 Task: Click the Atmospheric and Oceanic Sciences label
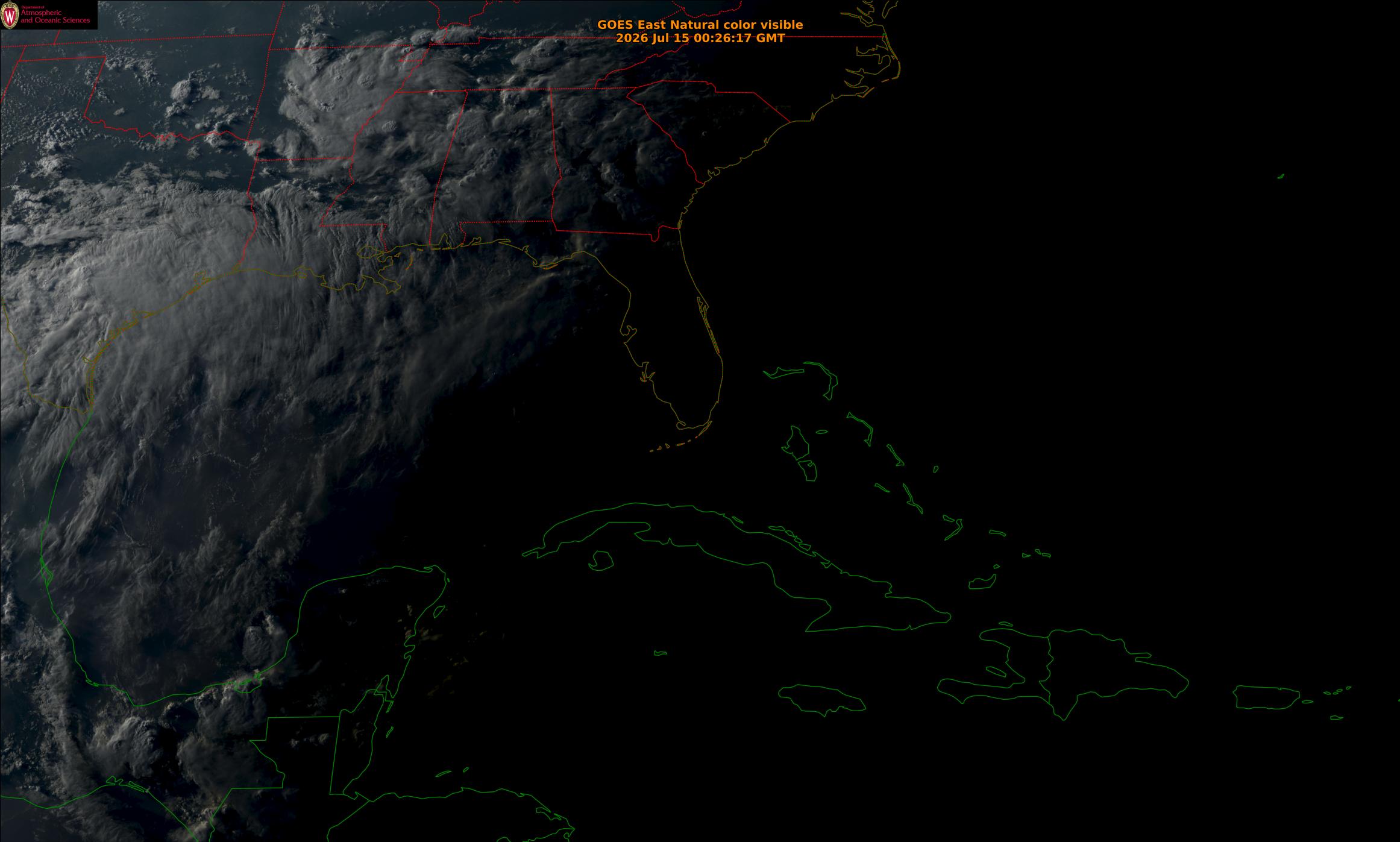click(55, 17)
